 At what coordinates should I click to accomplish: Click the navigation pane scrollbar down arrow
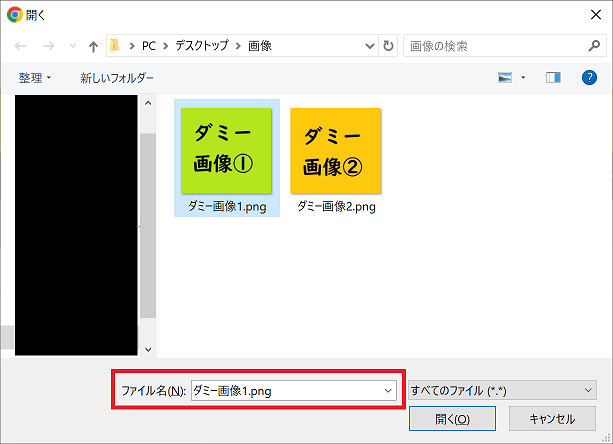tap(148, 349)
